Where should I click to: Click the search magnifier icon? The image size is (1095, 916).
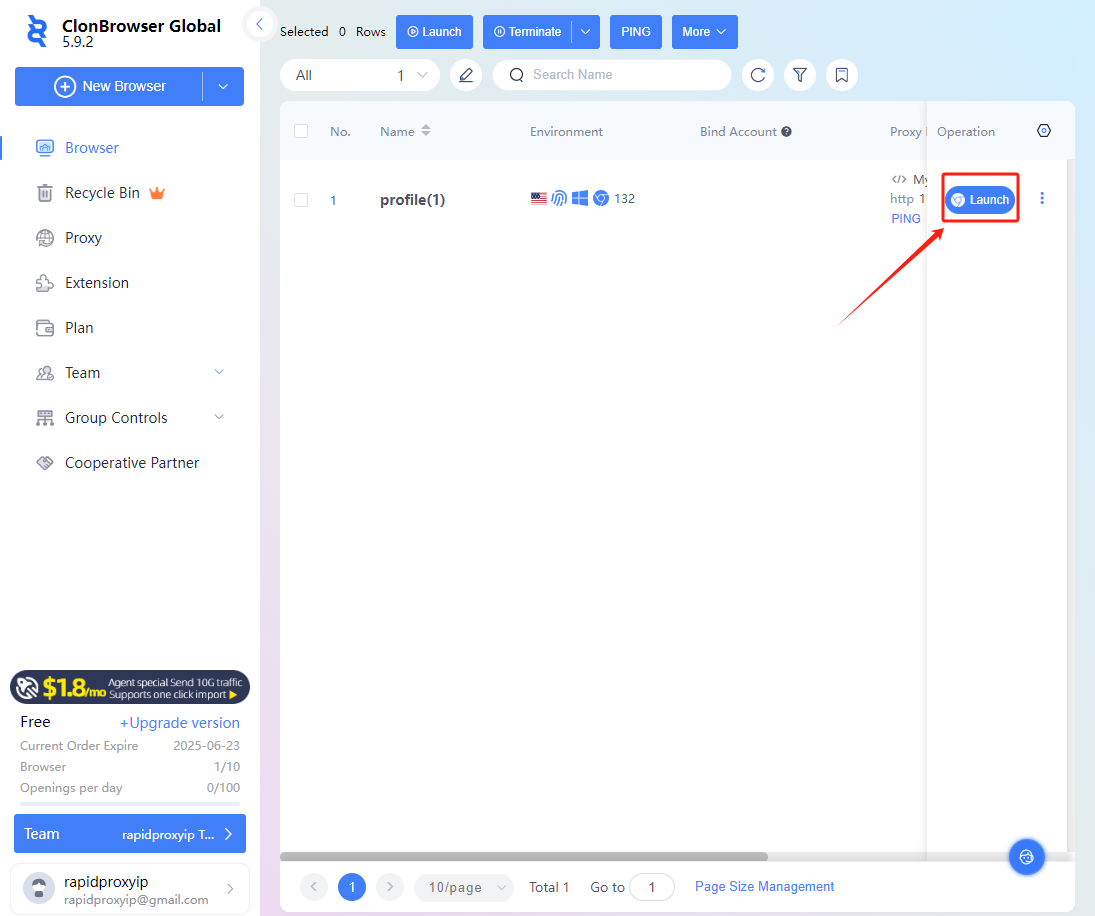[516, 75]
